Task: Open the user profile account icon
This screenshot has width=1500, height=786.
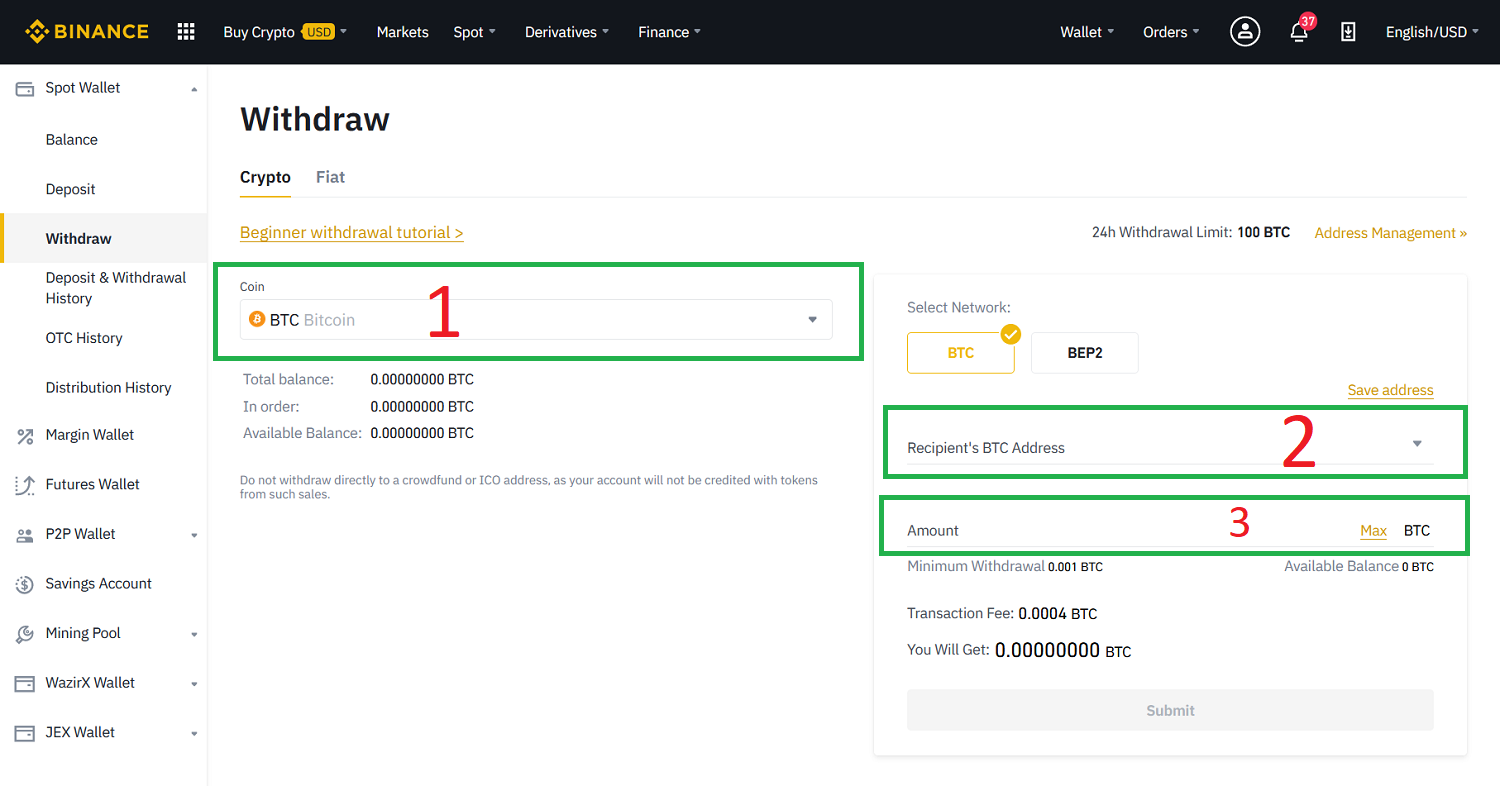Action: point(1245,32)
